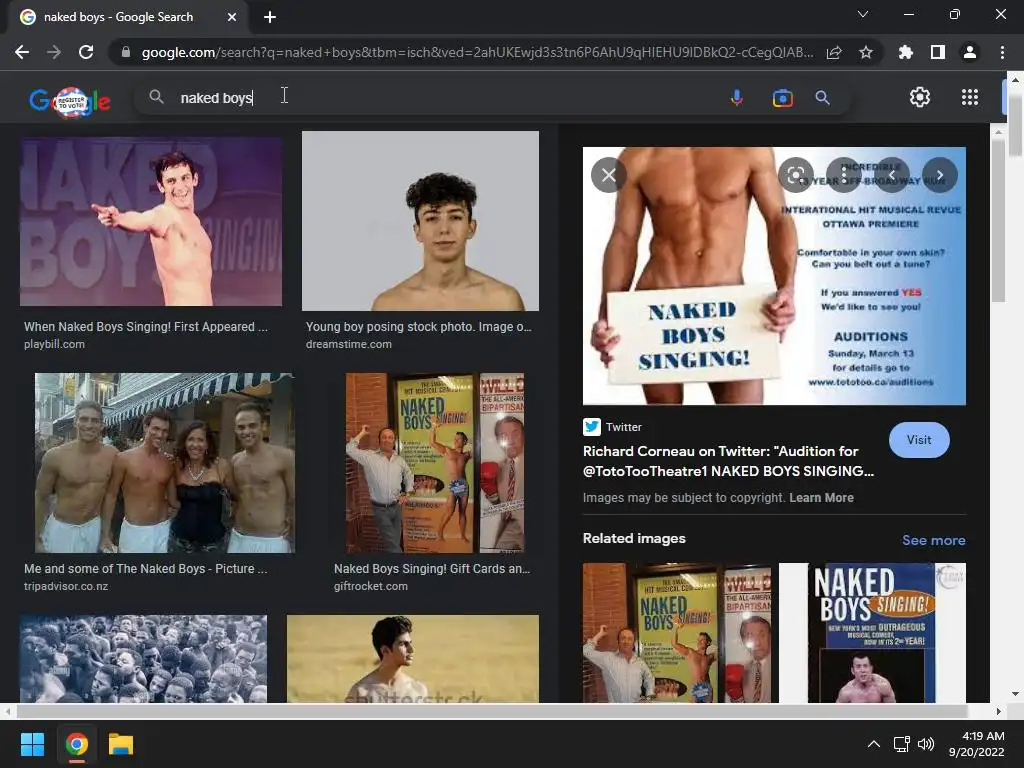Click the page scrollbar down arrow
Image resolution: width=1024 pixels, height=768 pixels.
[x=1015, y=694]
